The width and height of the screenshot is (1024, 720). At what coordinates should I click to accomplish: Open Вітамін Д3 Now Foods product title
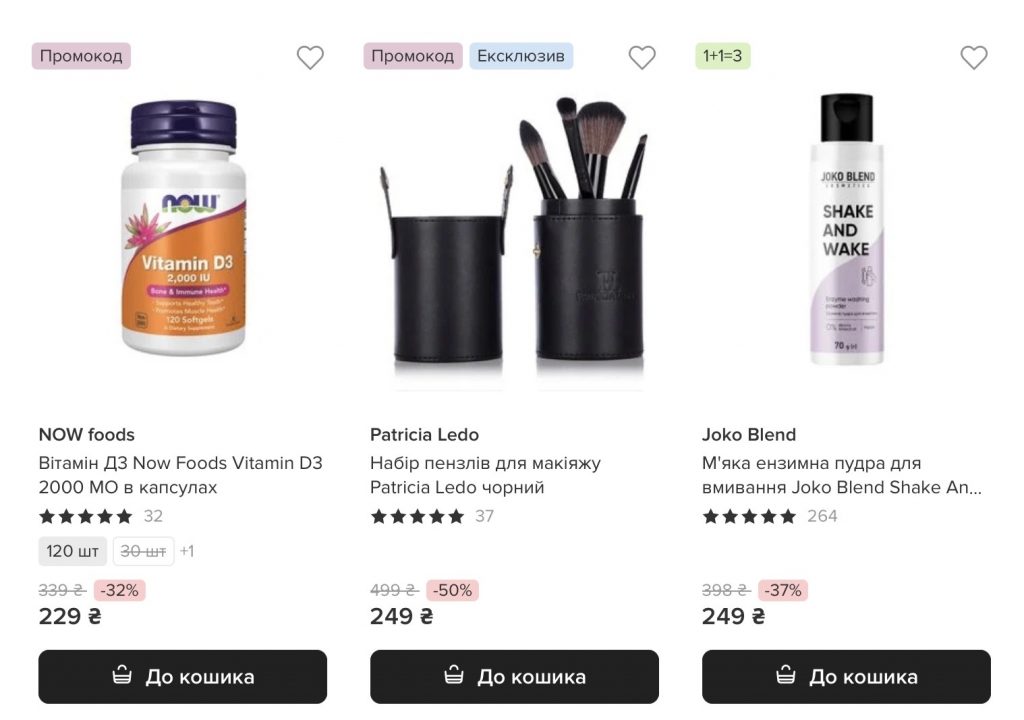[181, 475]
